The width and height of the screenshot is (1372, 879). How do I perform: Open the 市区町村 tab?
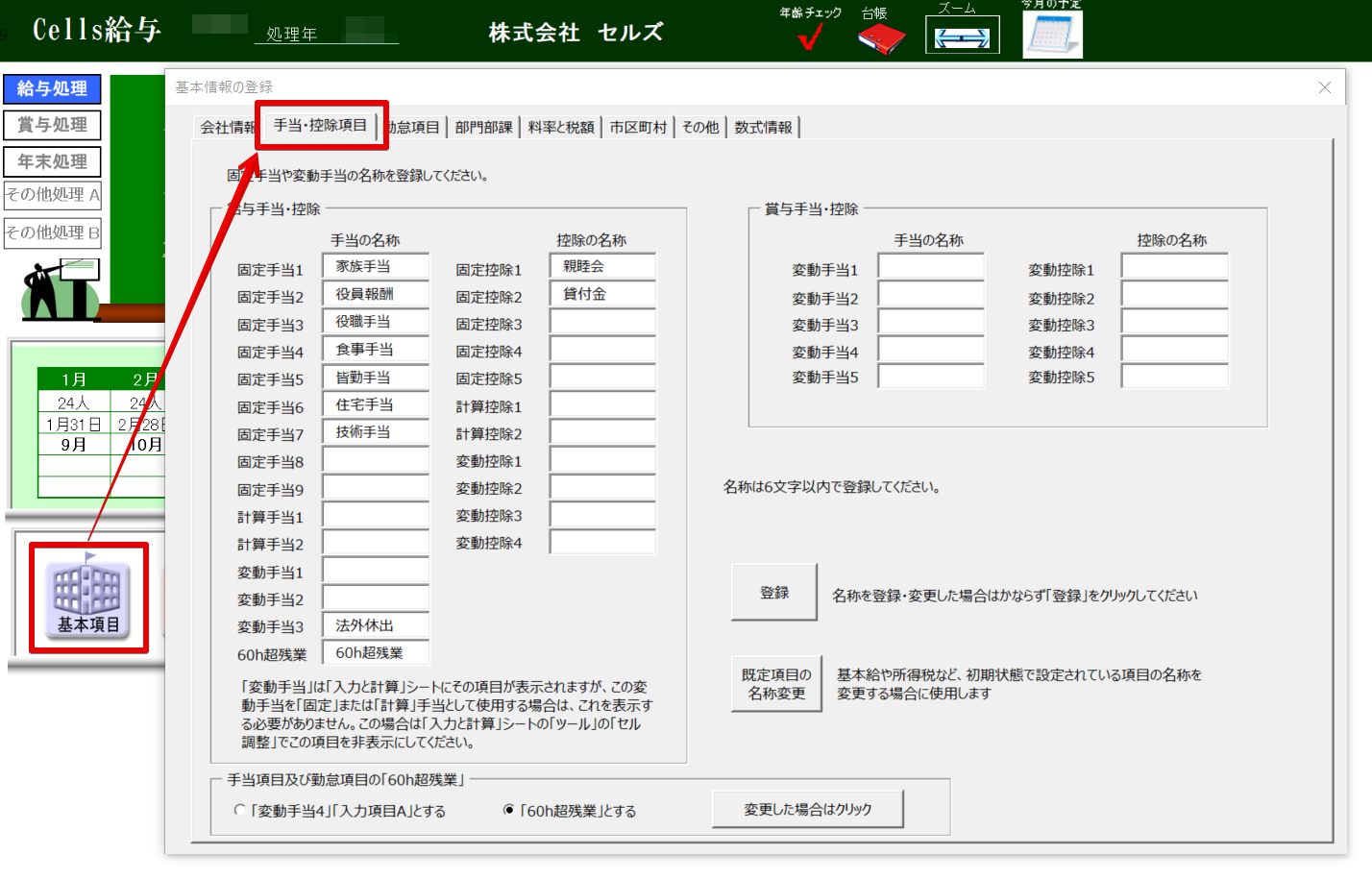pos(638,128)
